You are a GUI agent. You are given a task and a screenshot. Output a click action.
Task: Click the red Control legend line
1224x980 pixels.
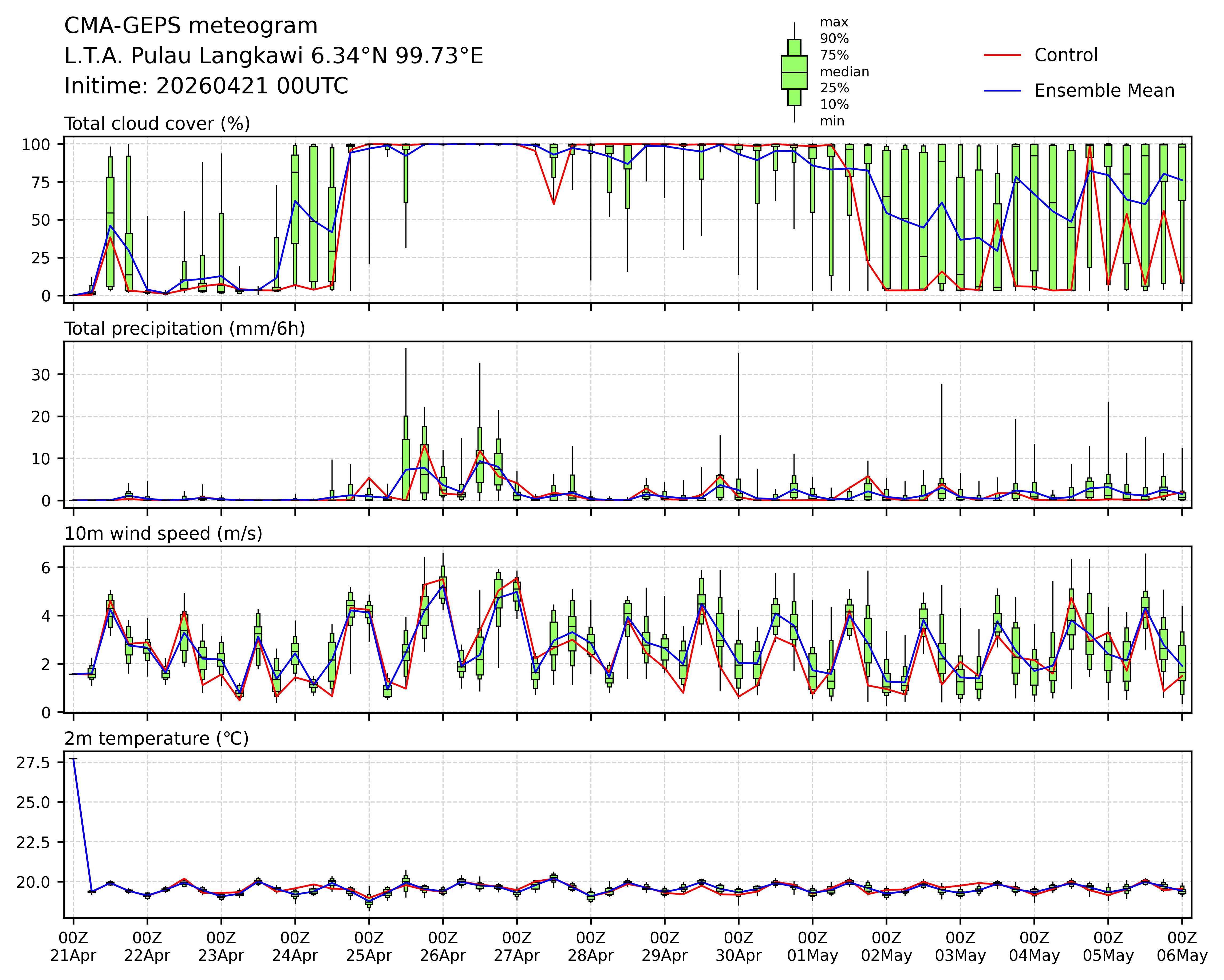1002,55
